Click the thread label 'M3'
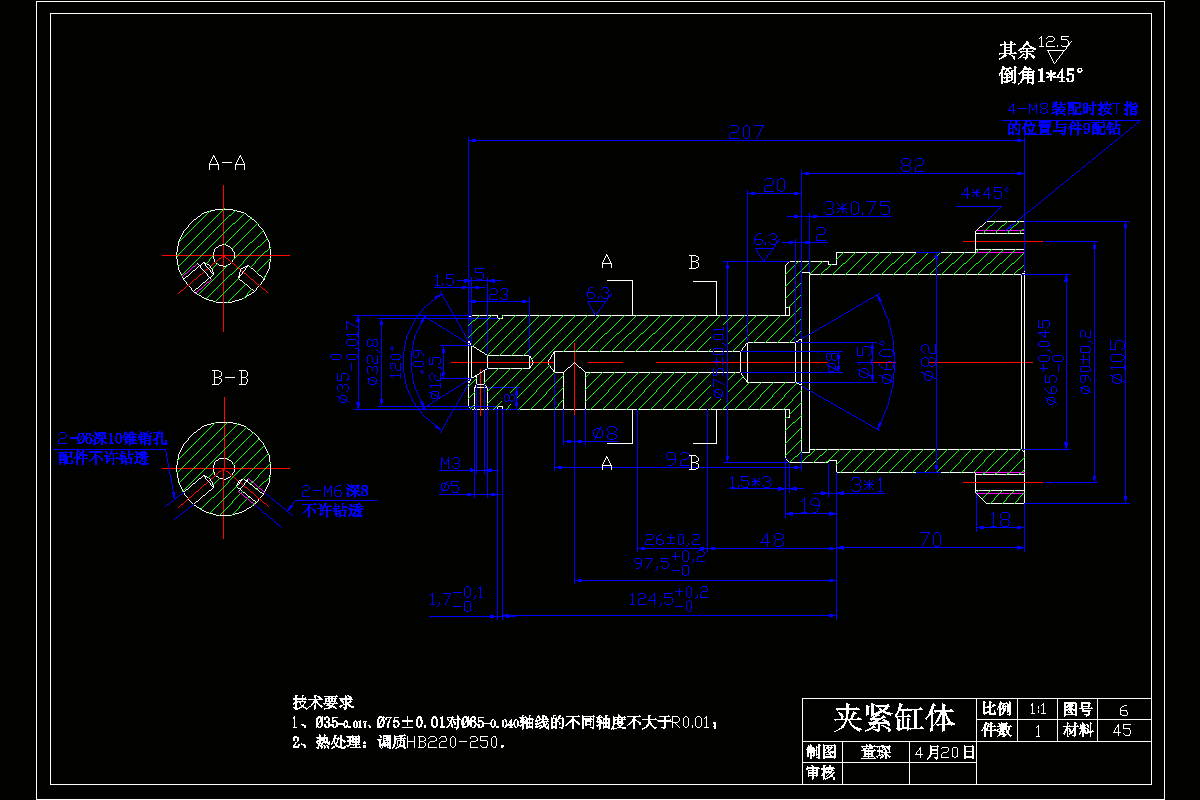The height and width of the screenshot is (800, 1200). pos(452,464)
